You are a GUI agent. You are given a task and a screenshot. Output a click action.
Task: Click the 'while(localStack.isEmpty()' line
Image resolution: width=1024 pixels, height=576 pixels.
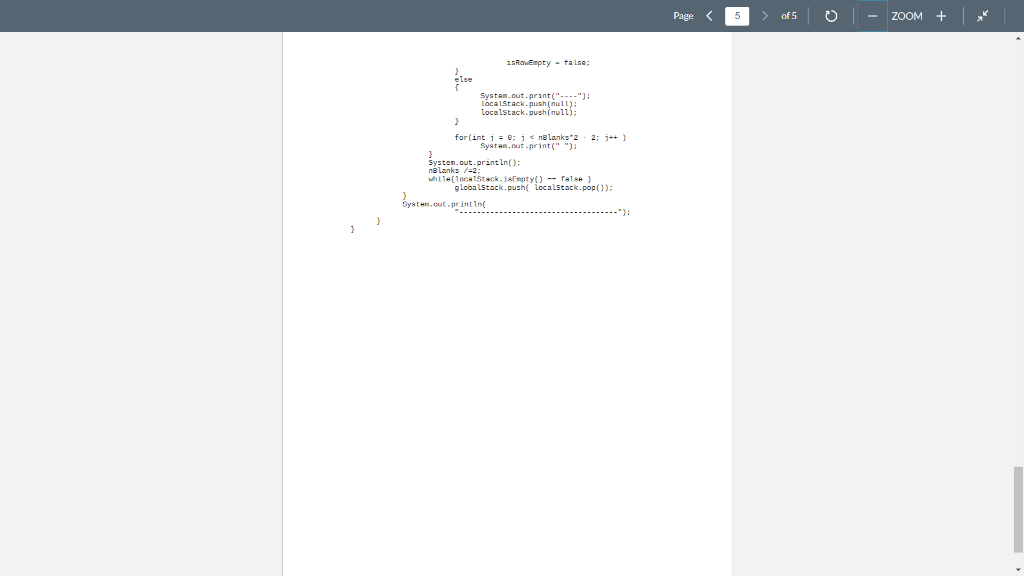tap(509, 179)
